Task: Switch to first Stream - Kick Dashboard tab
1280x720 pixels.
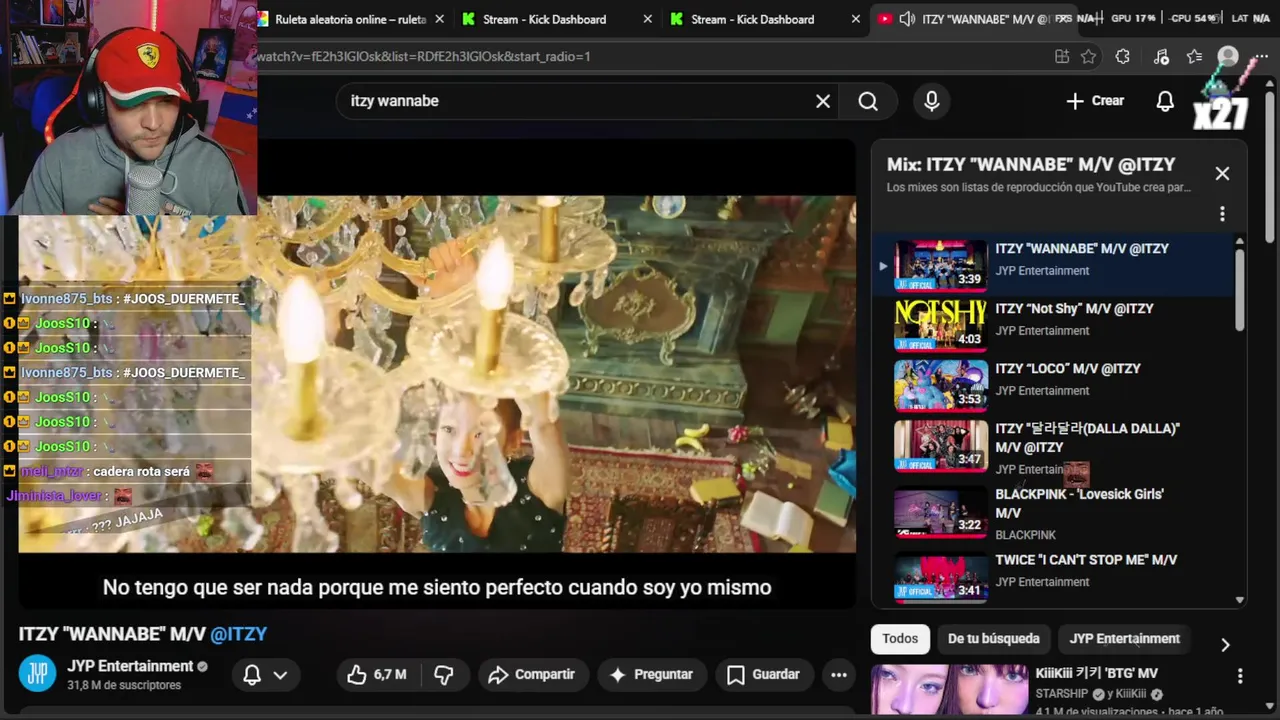Action: pos(545,19)
